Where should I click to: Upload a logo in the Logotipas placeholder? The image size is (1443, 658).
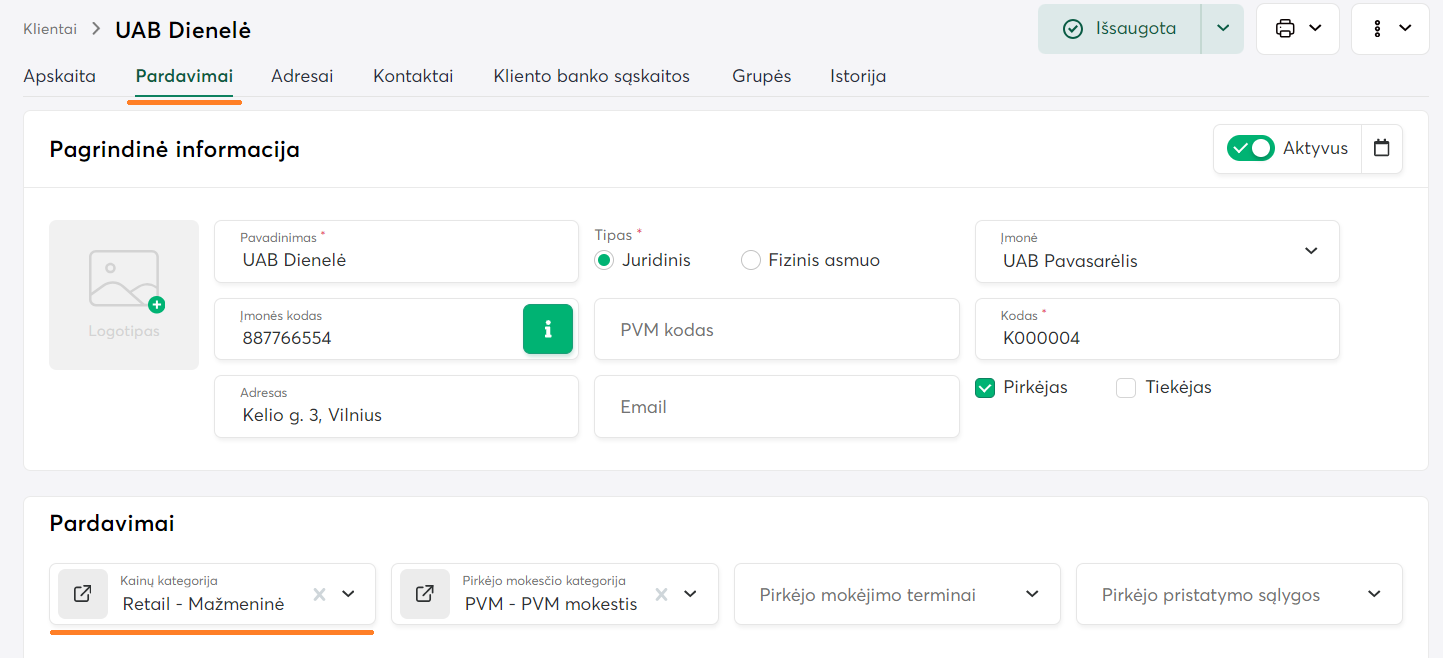pyautogui.click(x=124, y=294)
